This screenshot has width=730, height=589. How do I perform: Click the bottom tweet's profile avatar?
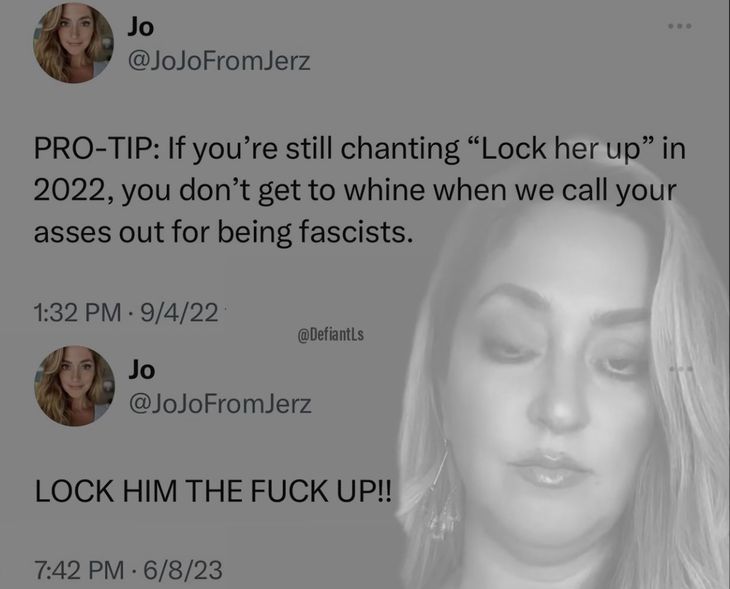tap(74, 386)
